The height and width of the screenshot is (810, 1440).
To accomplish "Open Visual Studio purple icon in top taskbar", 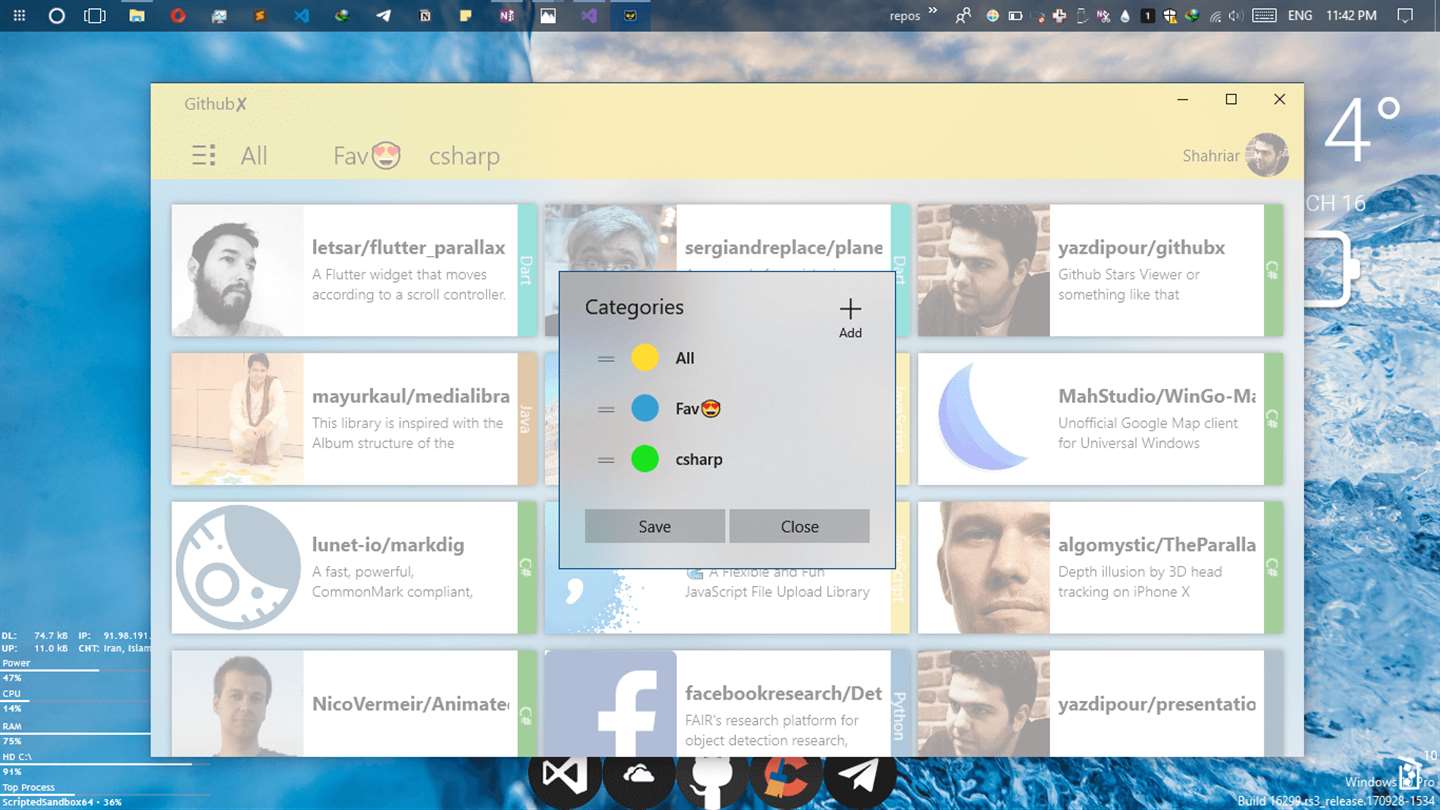I will pyautogui.click(x=589, y=15).
